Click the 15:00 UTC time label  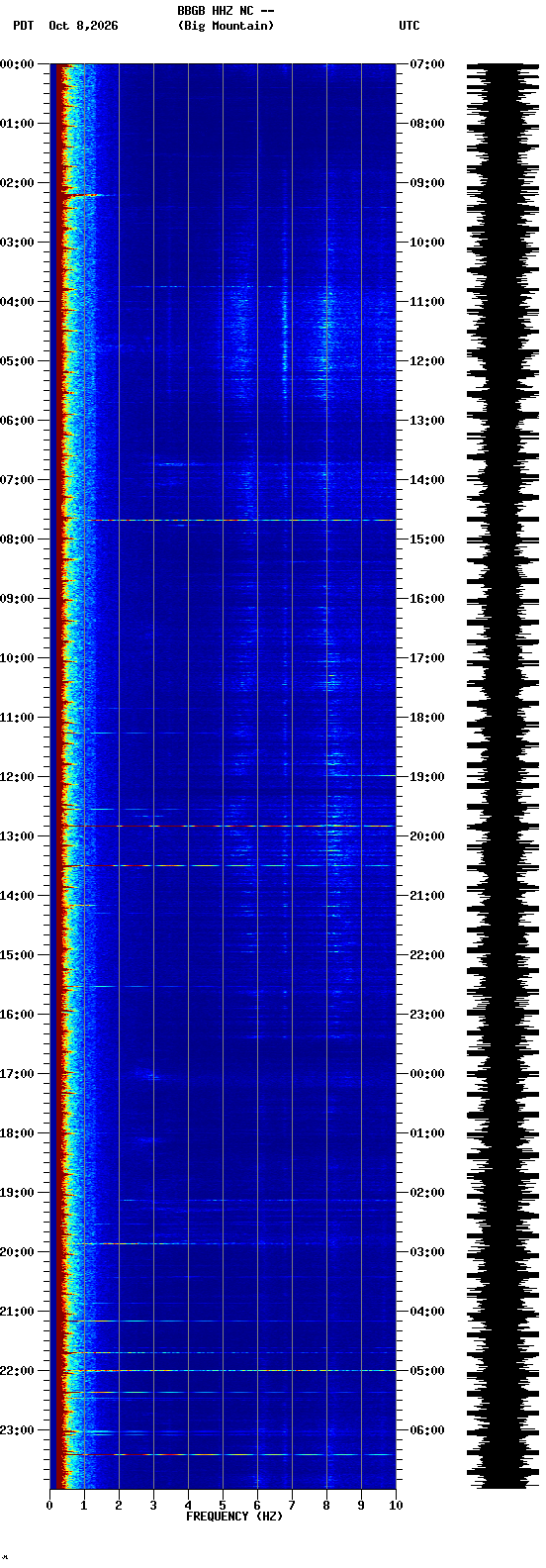click(427, 539)
